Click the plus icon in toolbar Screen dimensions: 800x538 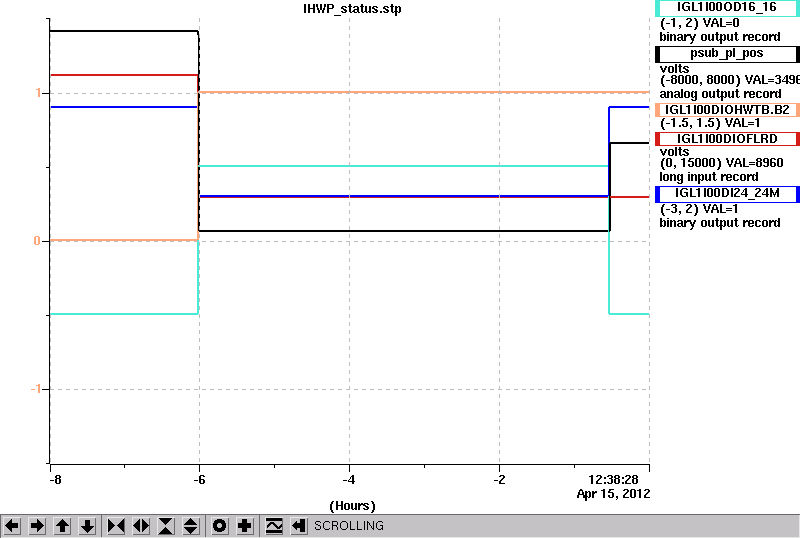[245, 526]
